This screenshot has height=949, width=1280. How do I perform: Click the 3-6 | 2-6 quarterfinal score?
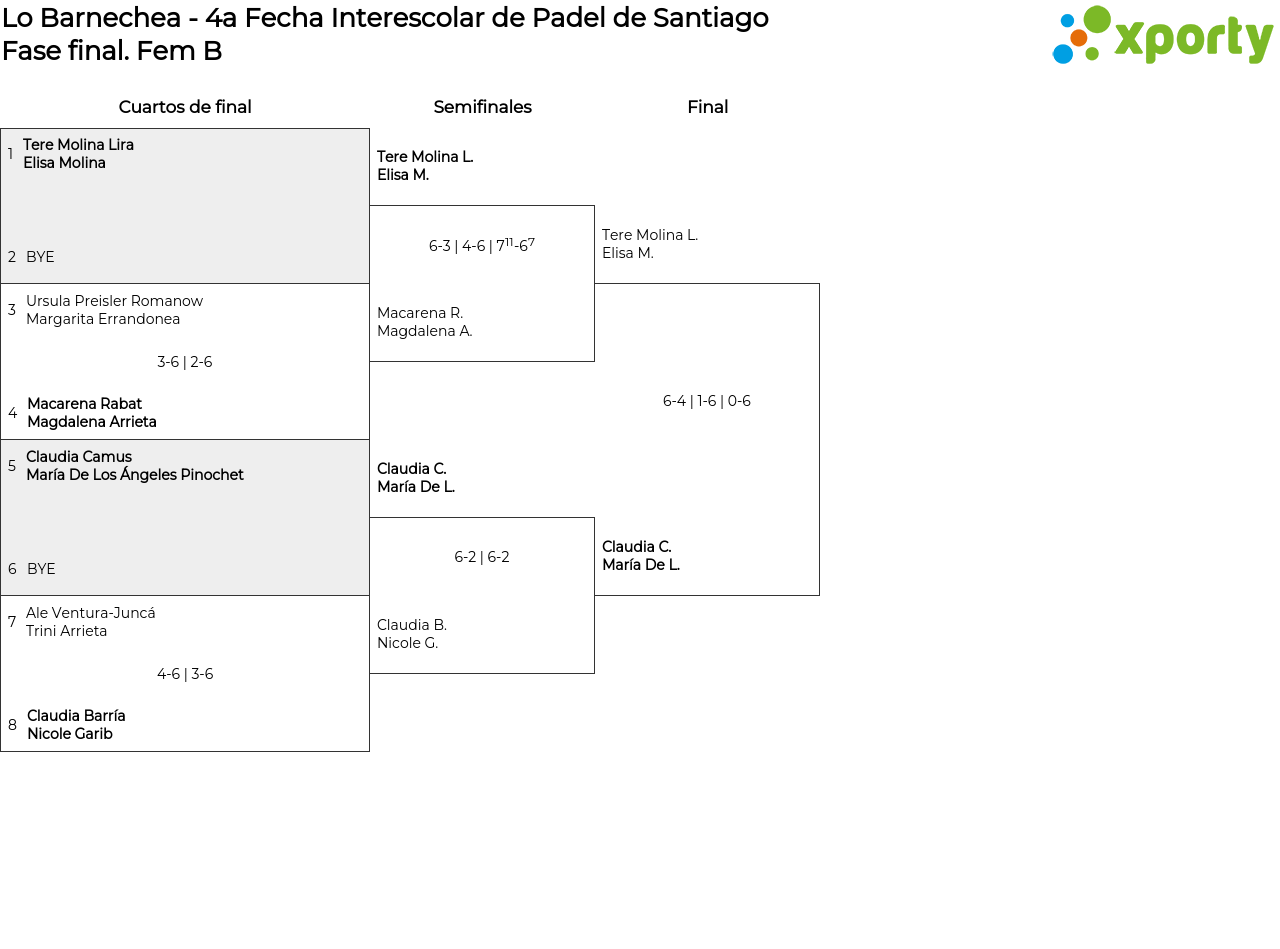(x=185, y=362)
